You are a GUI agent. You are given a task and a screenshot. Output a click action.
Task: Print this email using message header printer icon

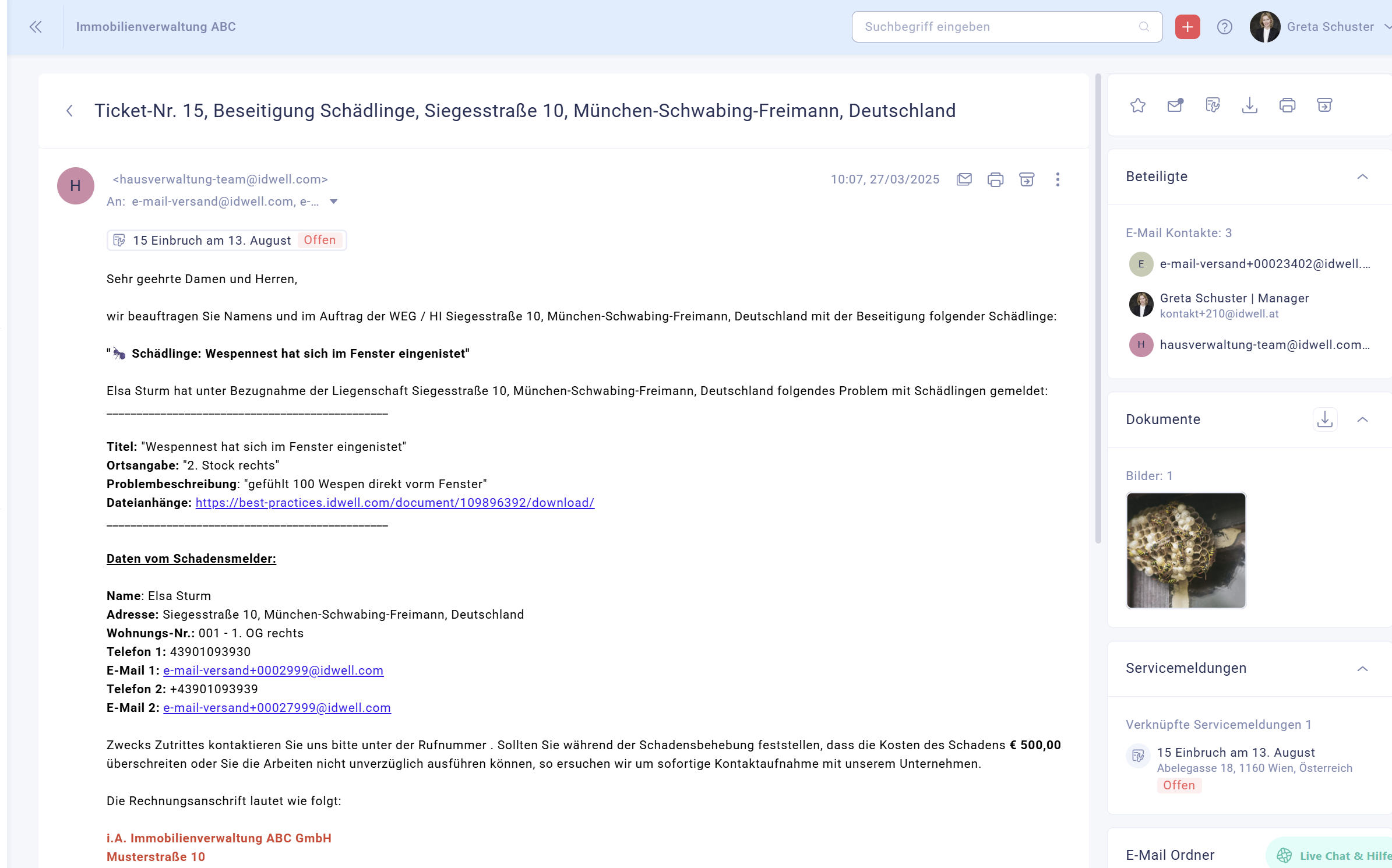click(995, 179)
